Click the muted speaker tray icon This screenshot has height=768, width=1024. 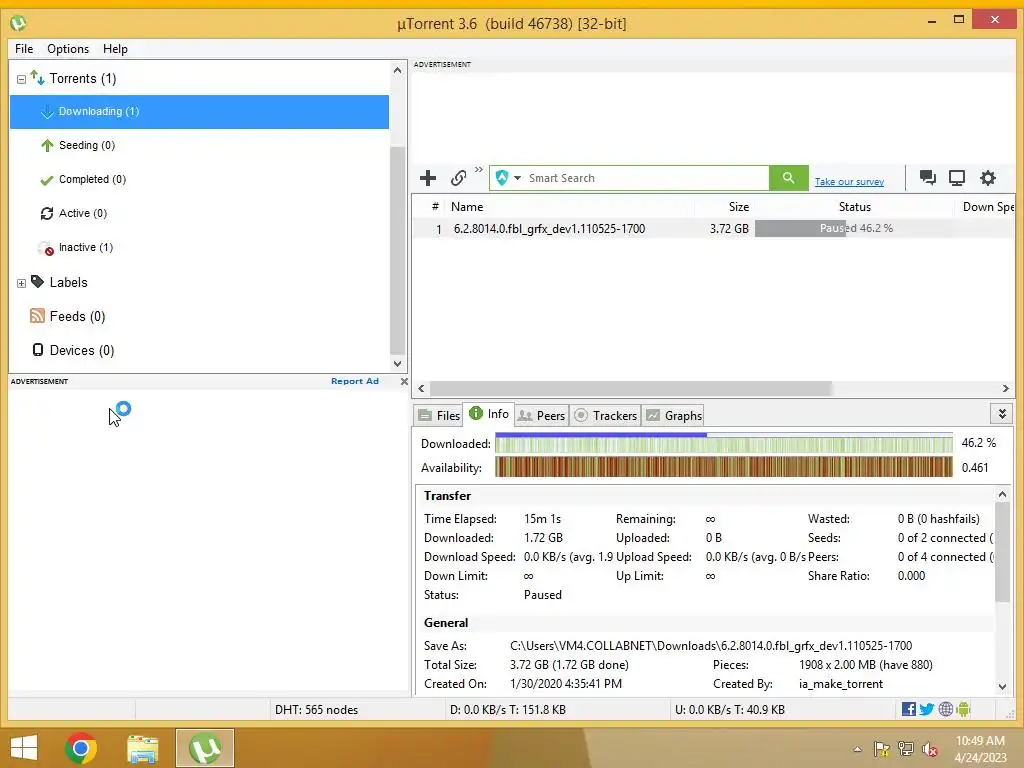(930, 749)
